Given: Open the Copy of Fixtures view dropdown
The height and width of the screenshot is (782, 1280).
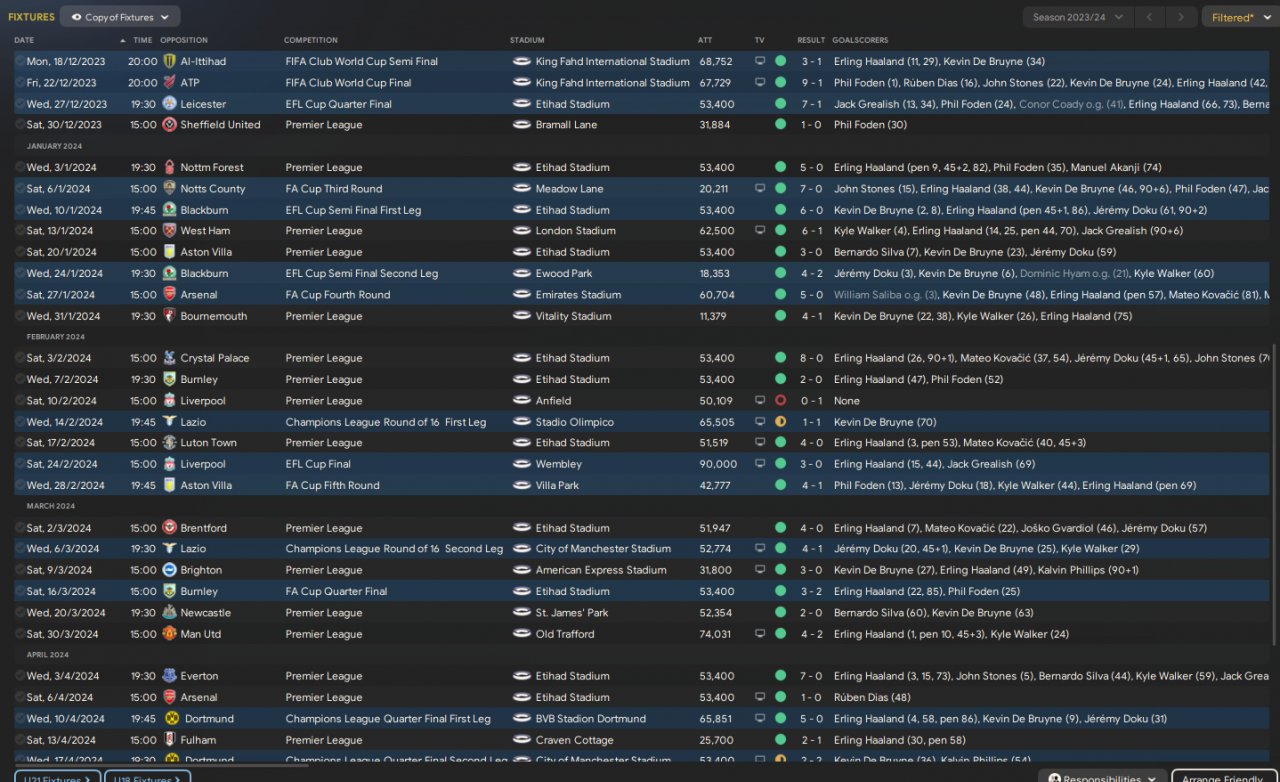Looking at the screenshot, I should coord(120,17).
